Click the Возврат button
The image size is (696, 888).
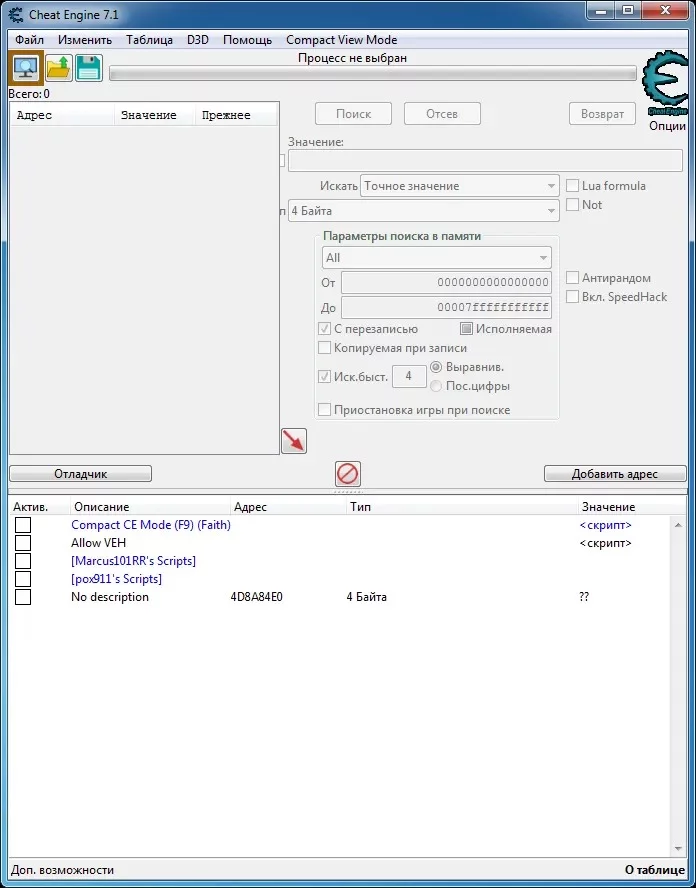(602, 114)
